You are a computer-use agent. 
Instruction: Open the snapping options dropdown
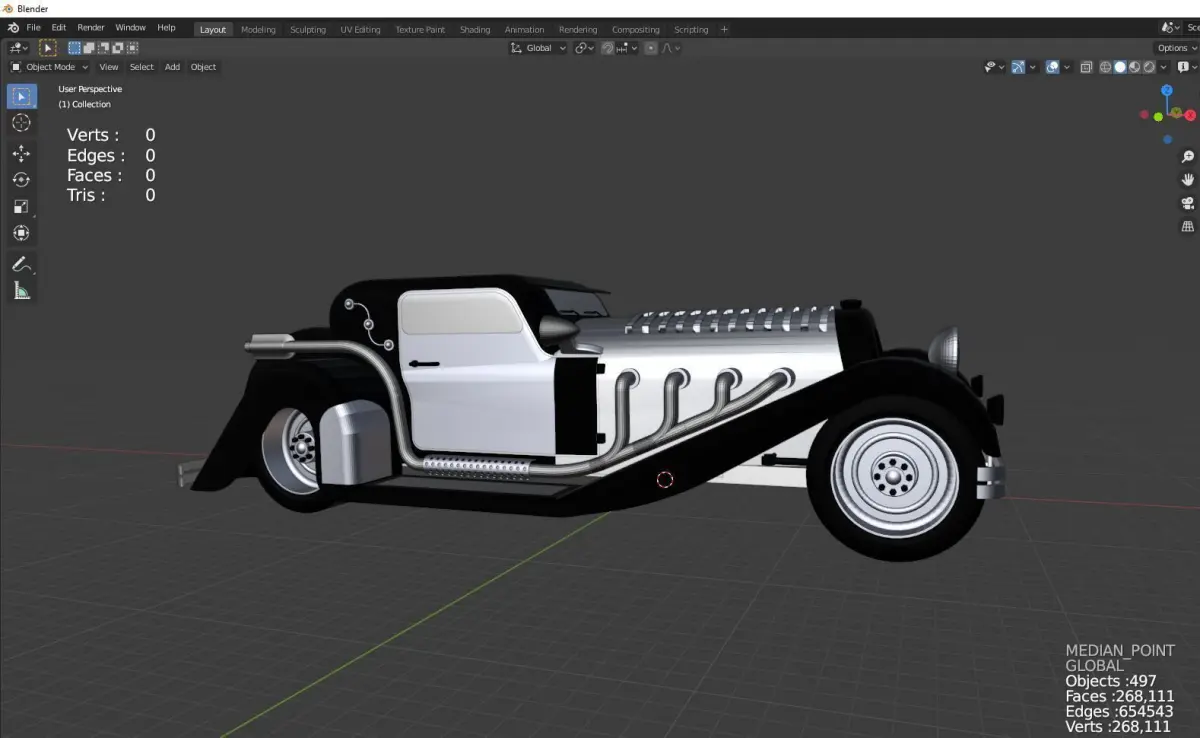626,48
